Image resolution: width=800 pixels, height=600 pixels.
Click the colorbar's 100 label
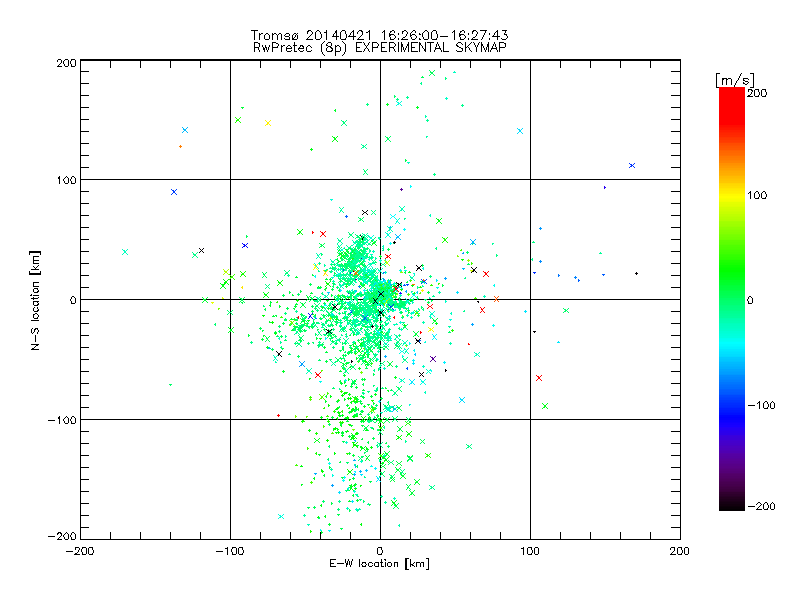point(757,195)
